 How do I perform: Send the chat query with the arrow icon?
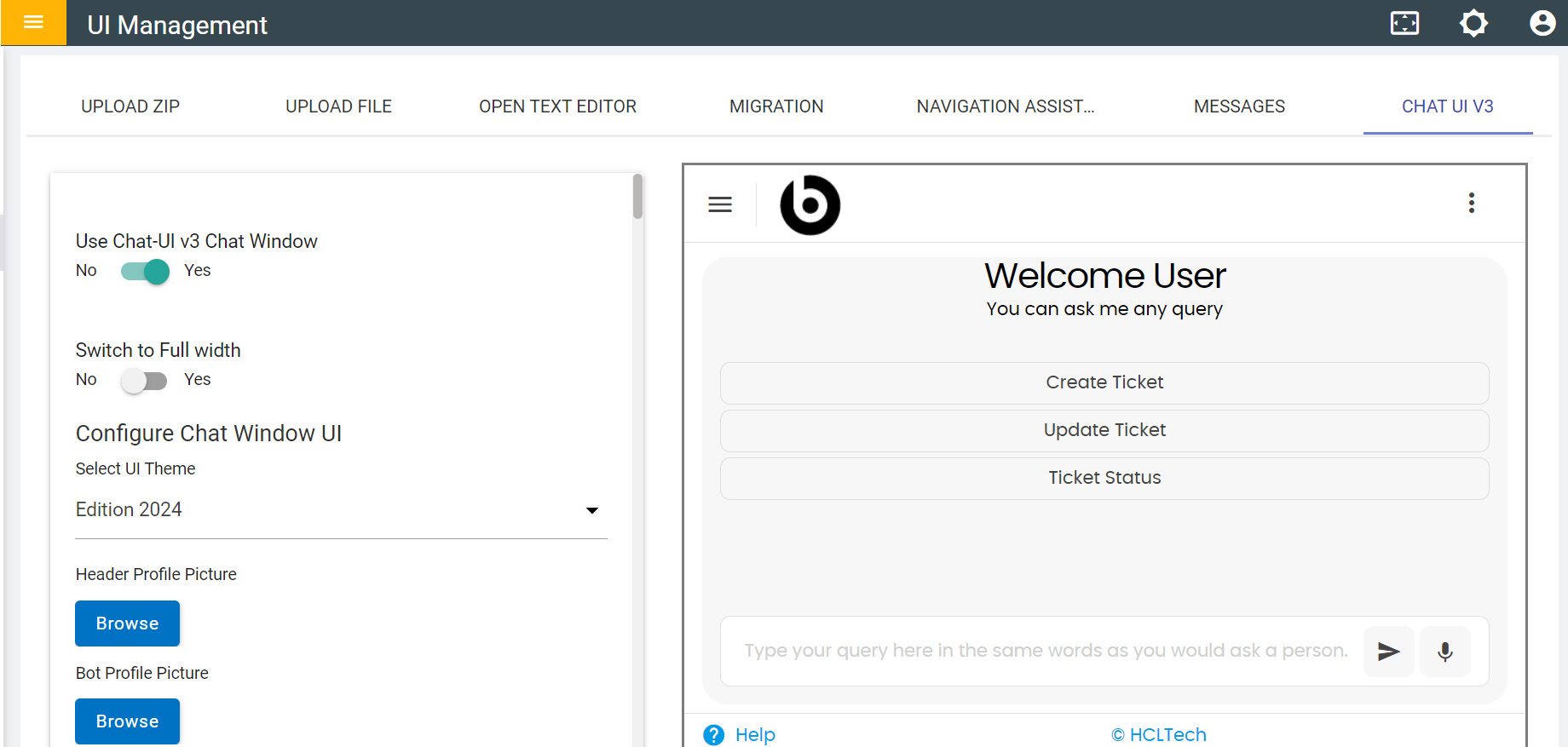point(1389,652)
